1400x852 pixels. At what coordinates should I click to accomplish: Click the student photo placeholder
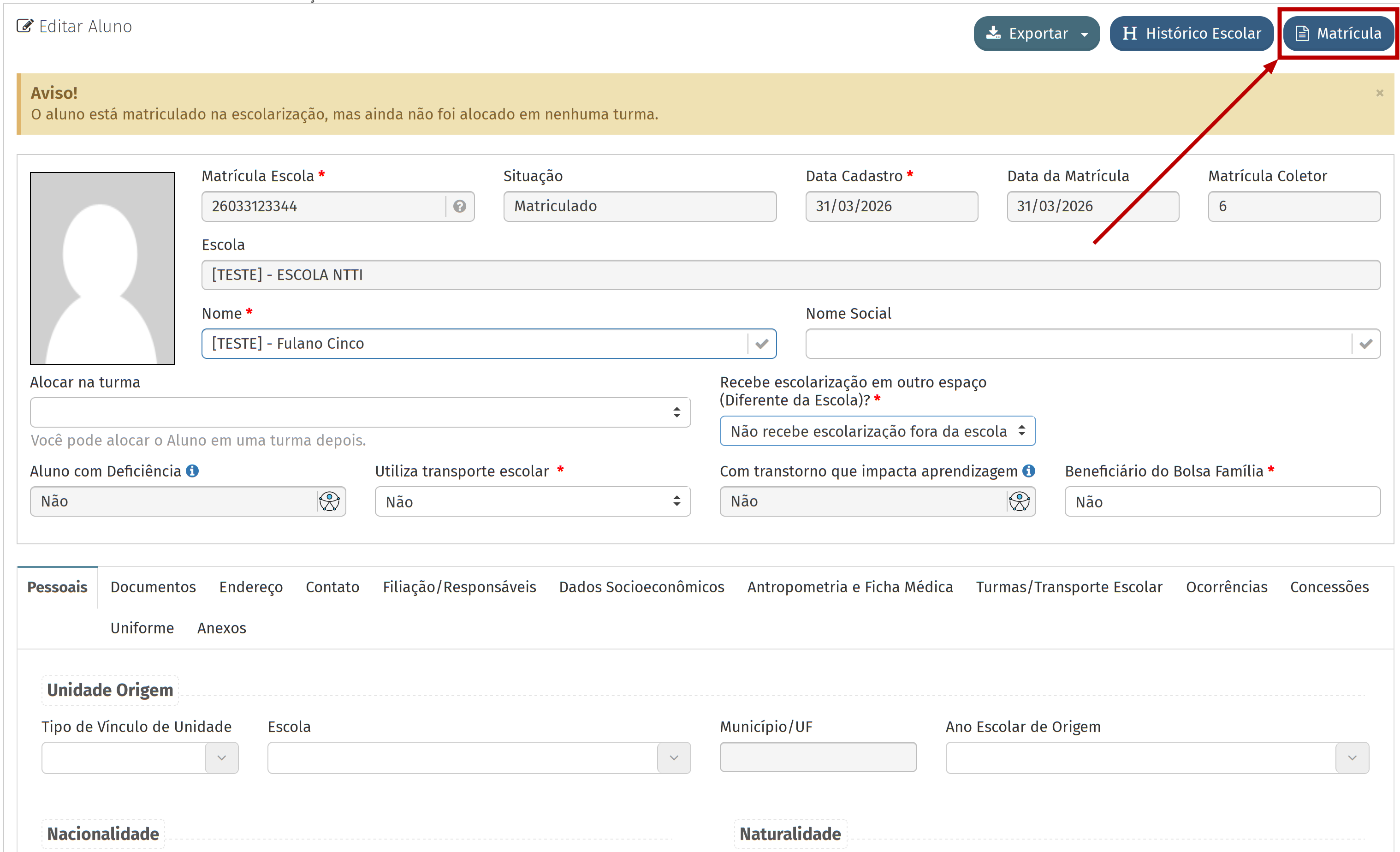click(102, 268)
